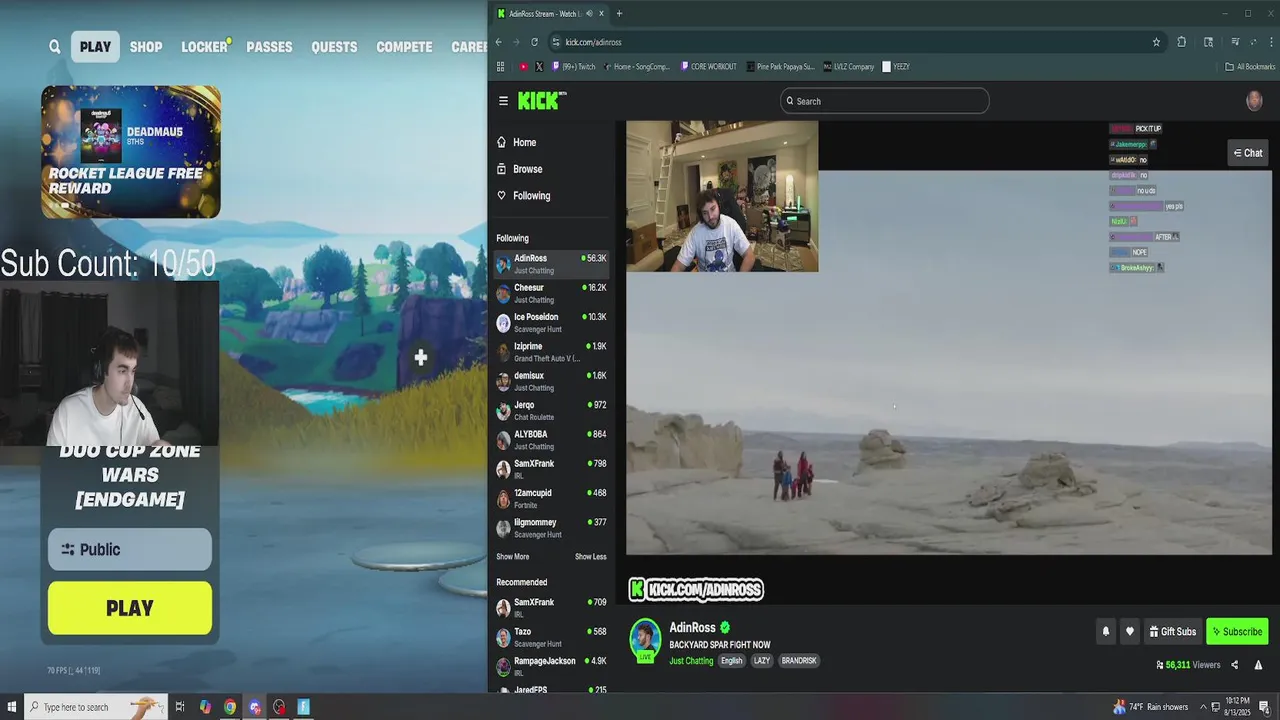Viewport: 1280px width, 720px height.
Task: Select the English language tag
Action: [x=732, y=661]
